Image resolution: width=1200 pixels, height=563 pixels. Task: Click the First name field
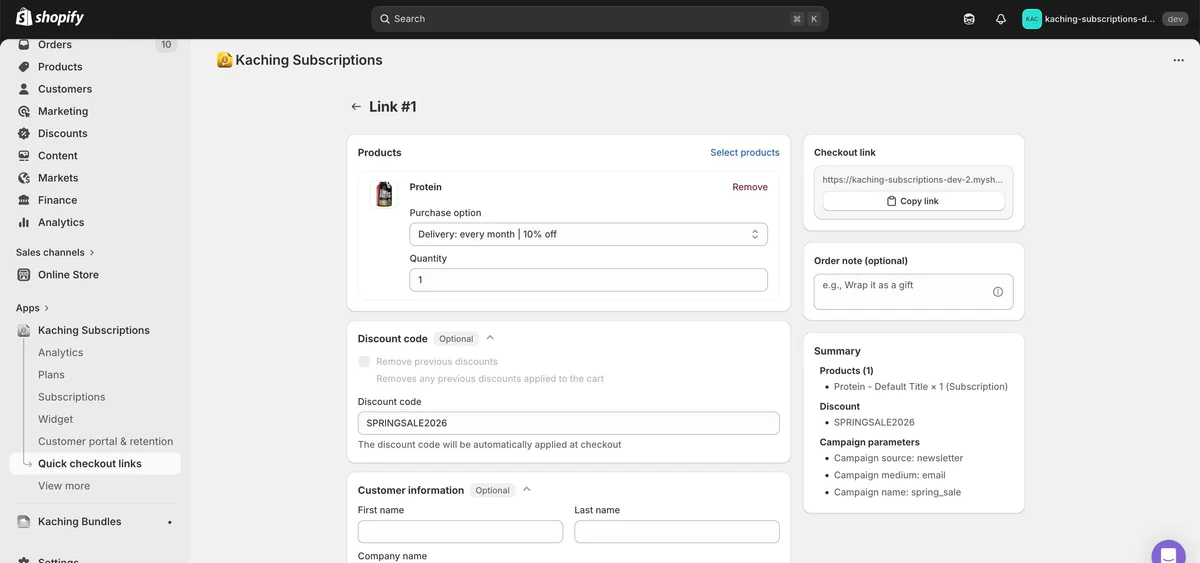pyautogui.click(x=460, y=531)
